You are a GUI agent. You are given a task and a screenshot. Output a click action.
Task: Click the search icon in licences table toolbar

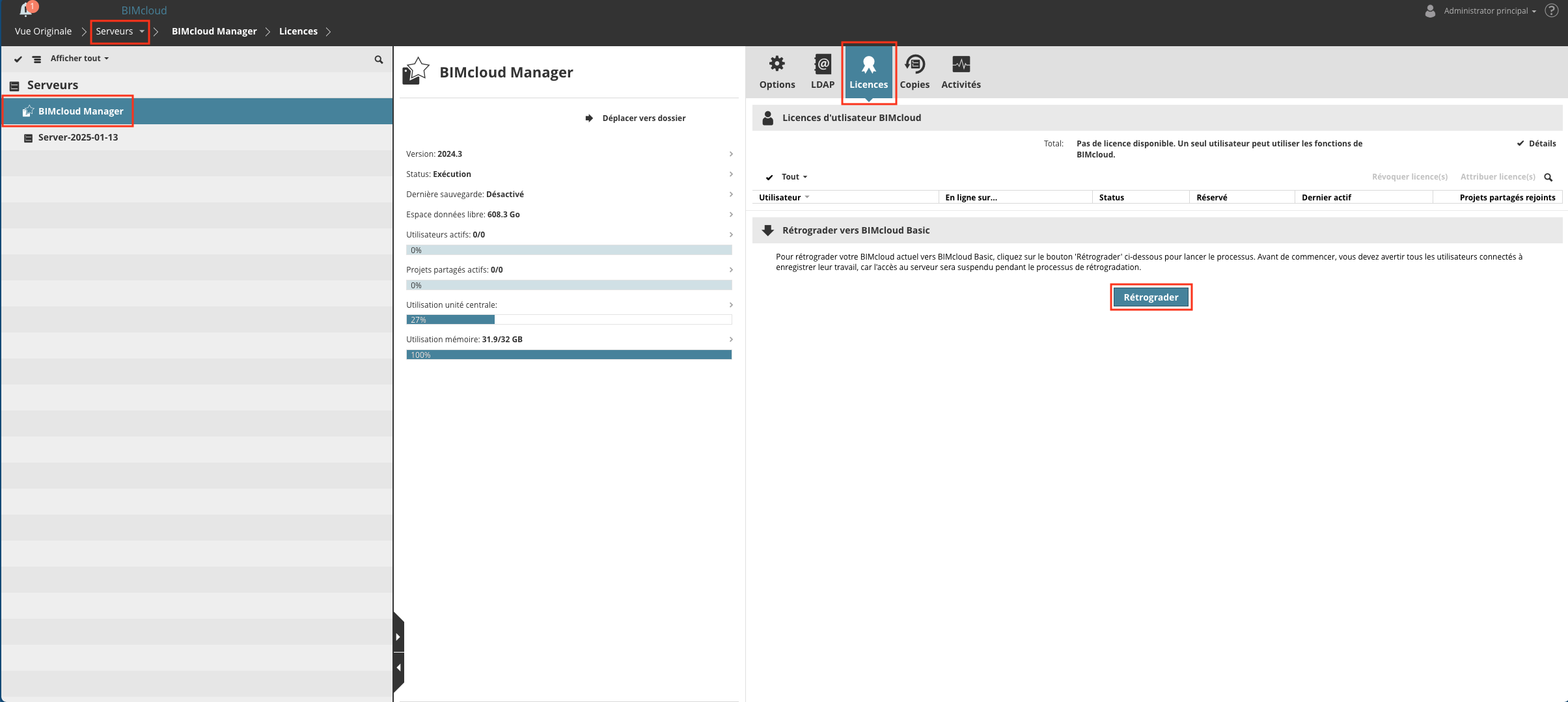(1548, 177)
